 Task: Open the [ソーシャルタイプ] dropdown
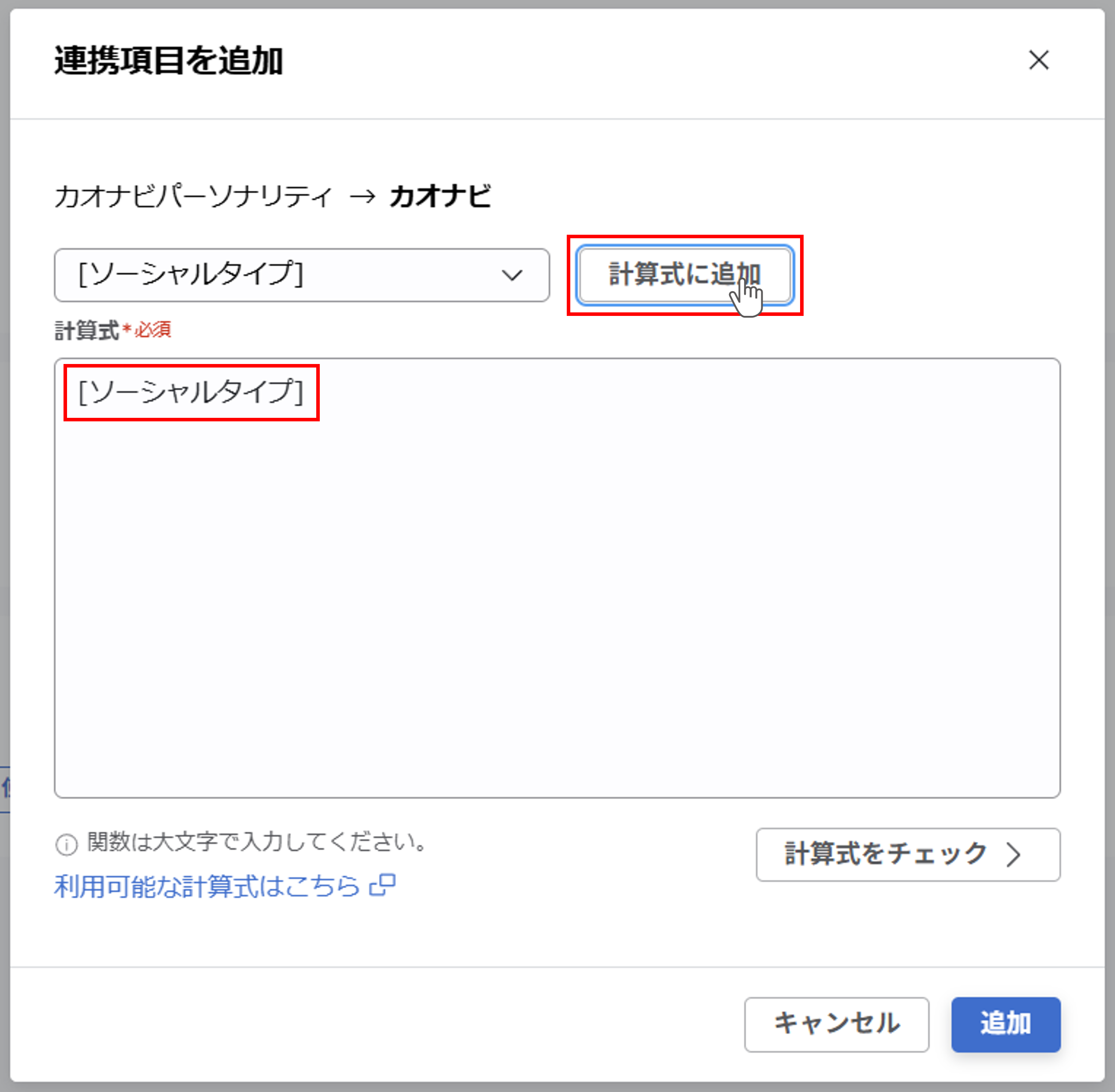(302, 275)
